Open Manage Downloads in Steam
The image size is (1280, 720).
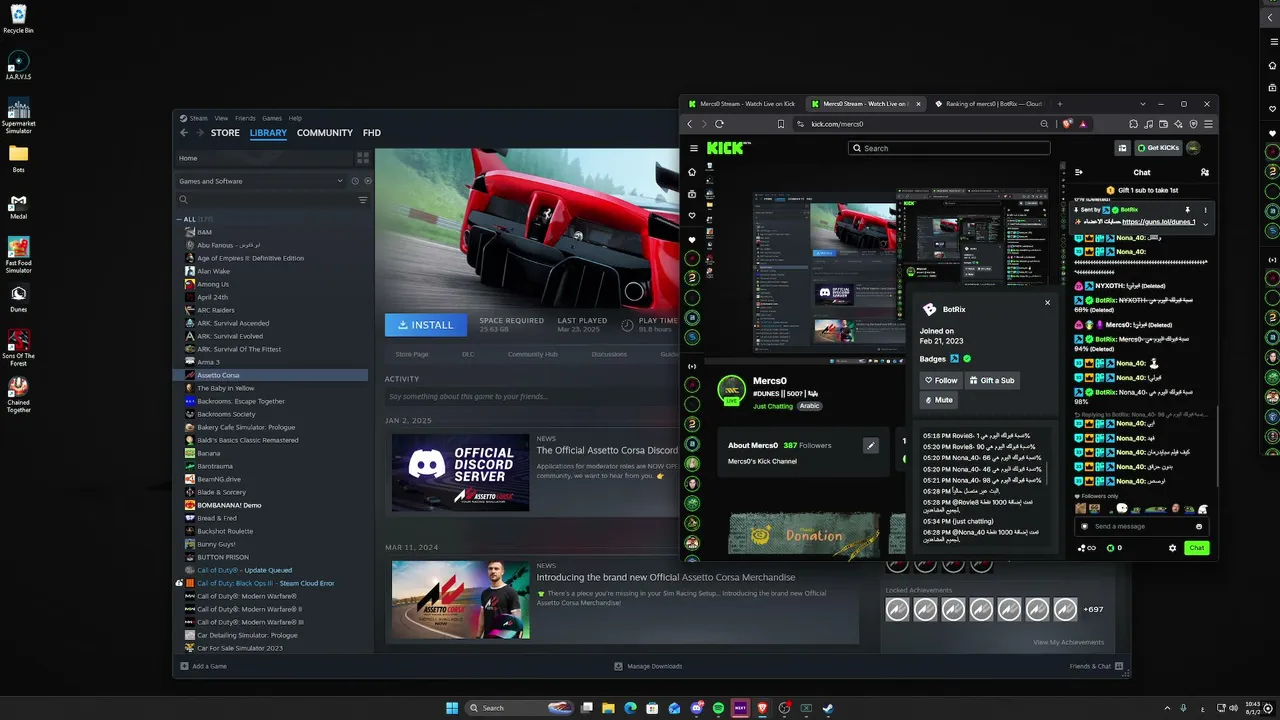[648, 666]
